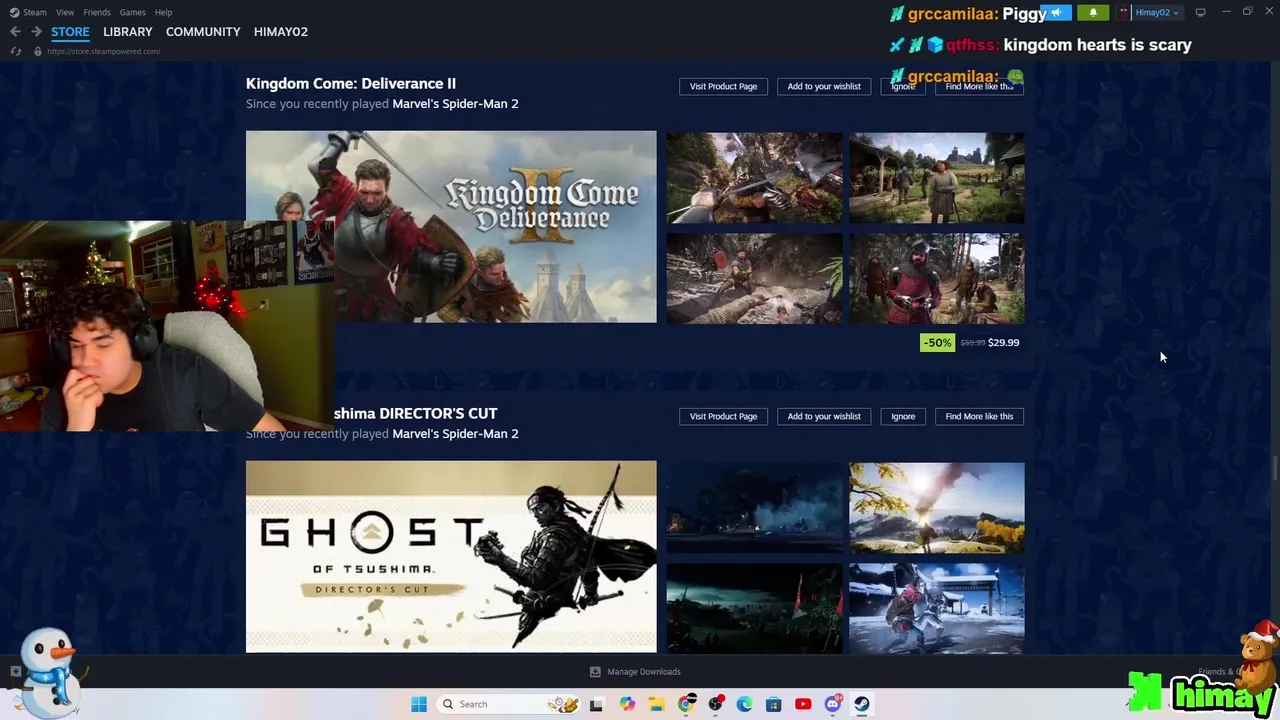Click the -50% $29.99 price tag
Viewport: 1280px width, 720px height.
[x=971, y=342]
